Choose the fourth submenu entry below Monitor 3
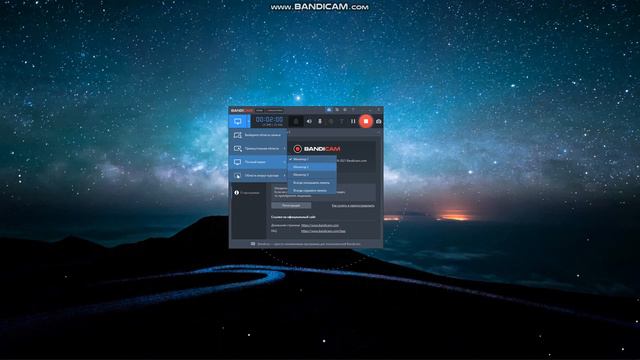Screen dimensions: 640x360 pyautogui.click(x=312, y=182)
